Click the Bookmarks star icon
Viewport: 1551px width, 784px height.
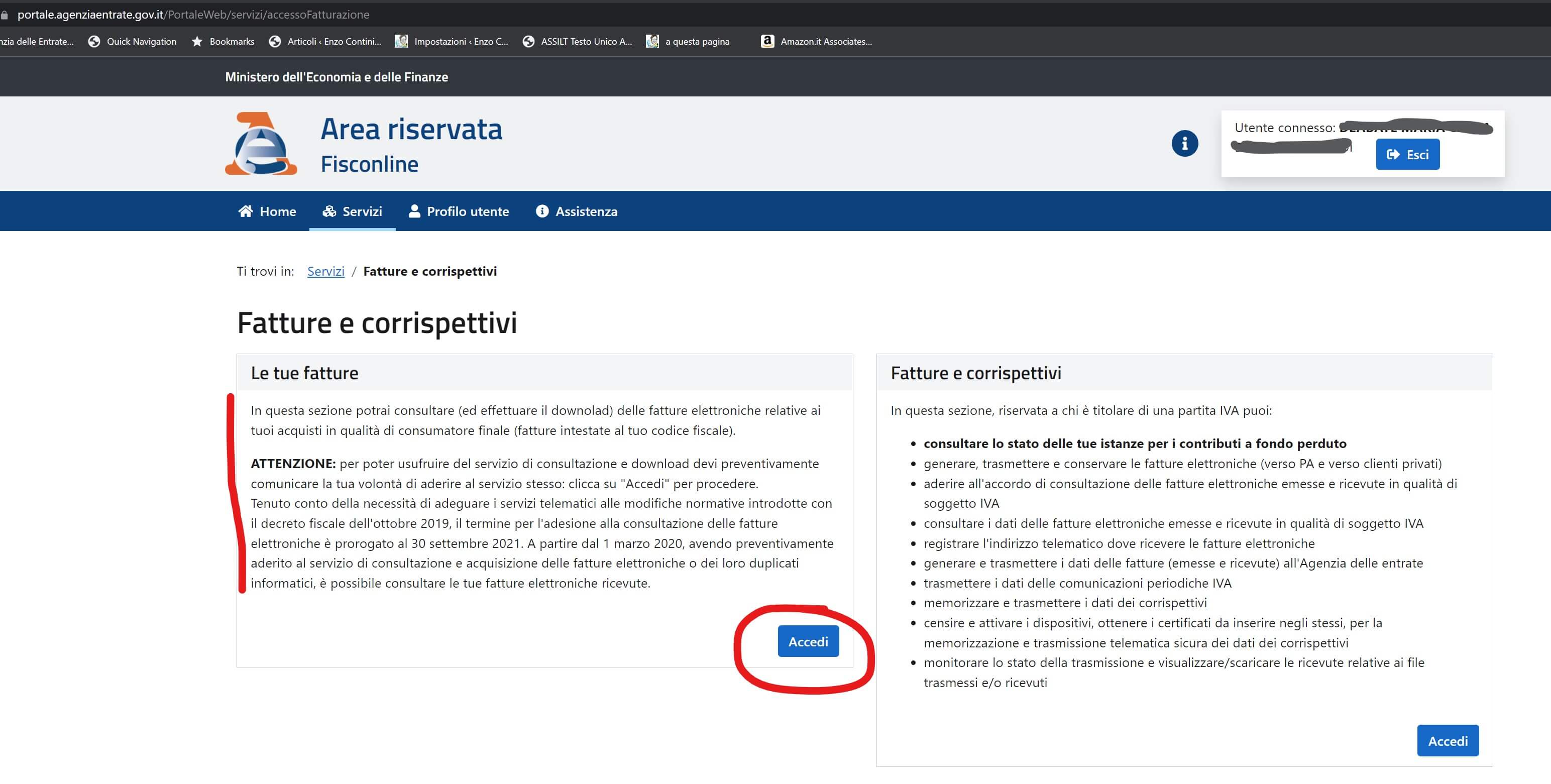197,42
